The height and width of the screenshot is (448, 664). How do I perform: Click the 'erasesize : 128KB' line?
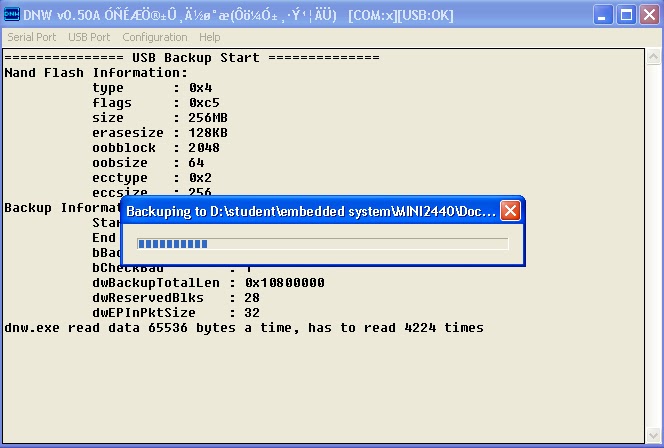[x=160, y=133]
